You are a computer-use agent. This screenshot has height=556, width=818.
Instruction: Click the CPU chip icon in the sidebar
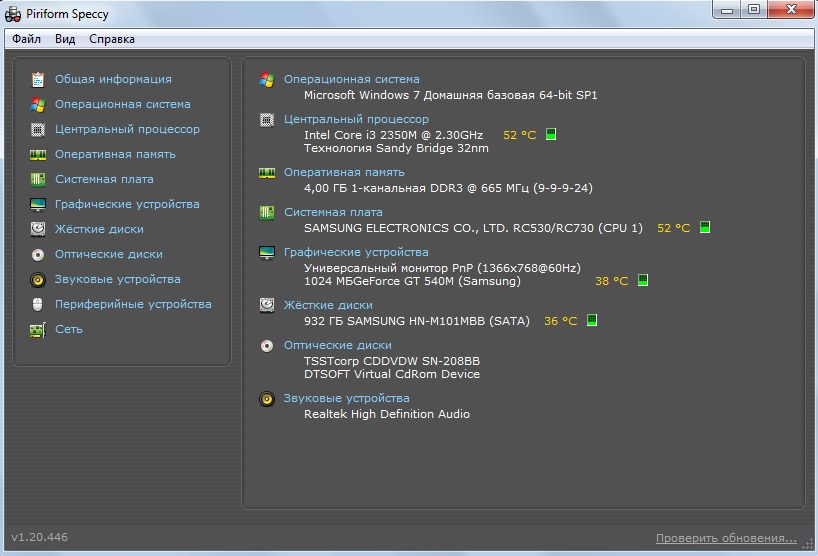coord(38,129)
